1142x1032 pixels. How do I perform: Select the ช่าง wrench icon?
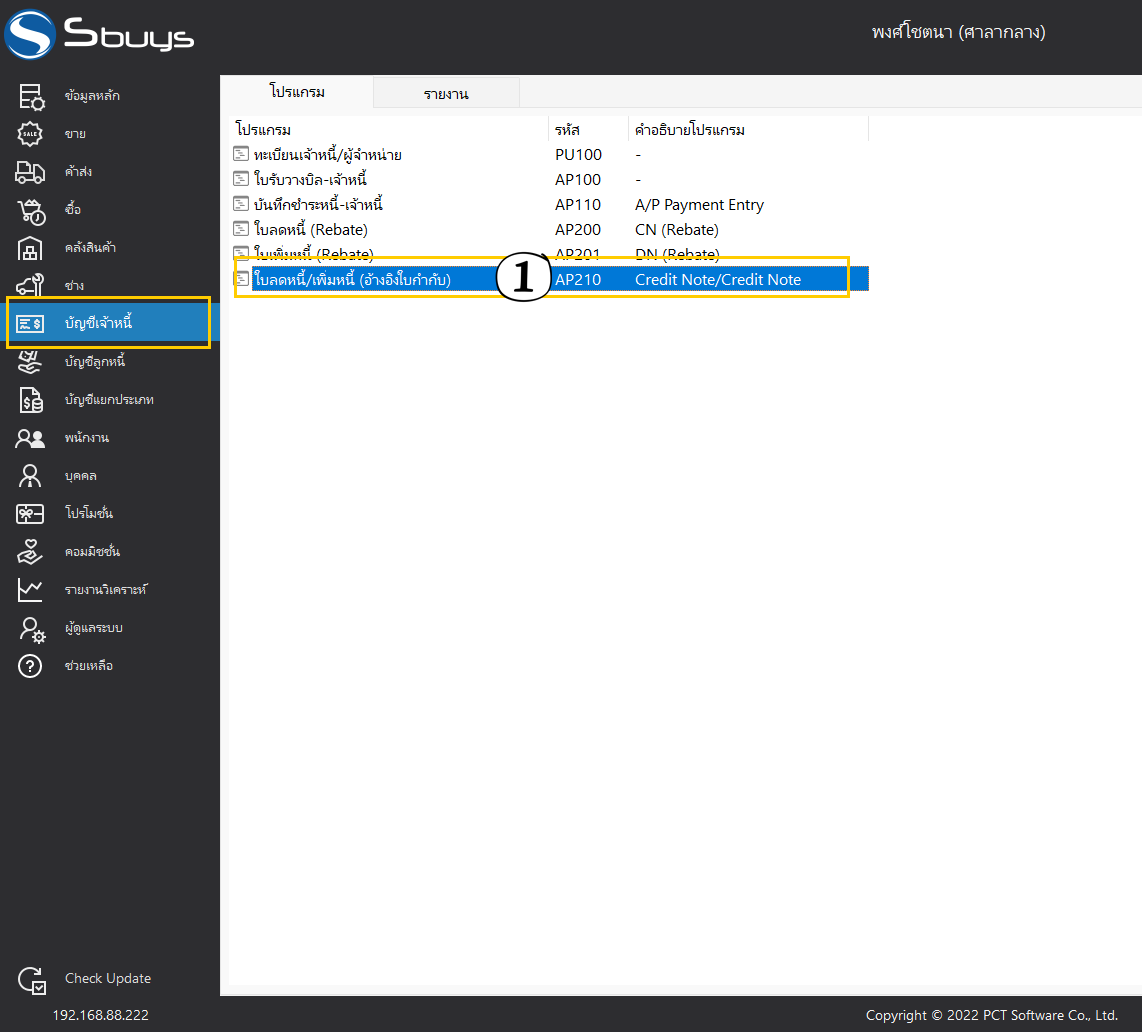click(x=30, y=285)
